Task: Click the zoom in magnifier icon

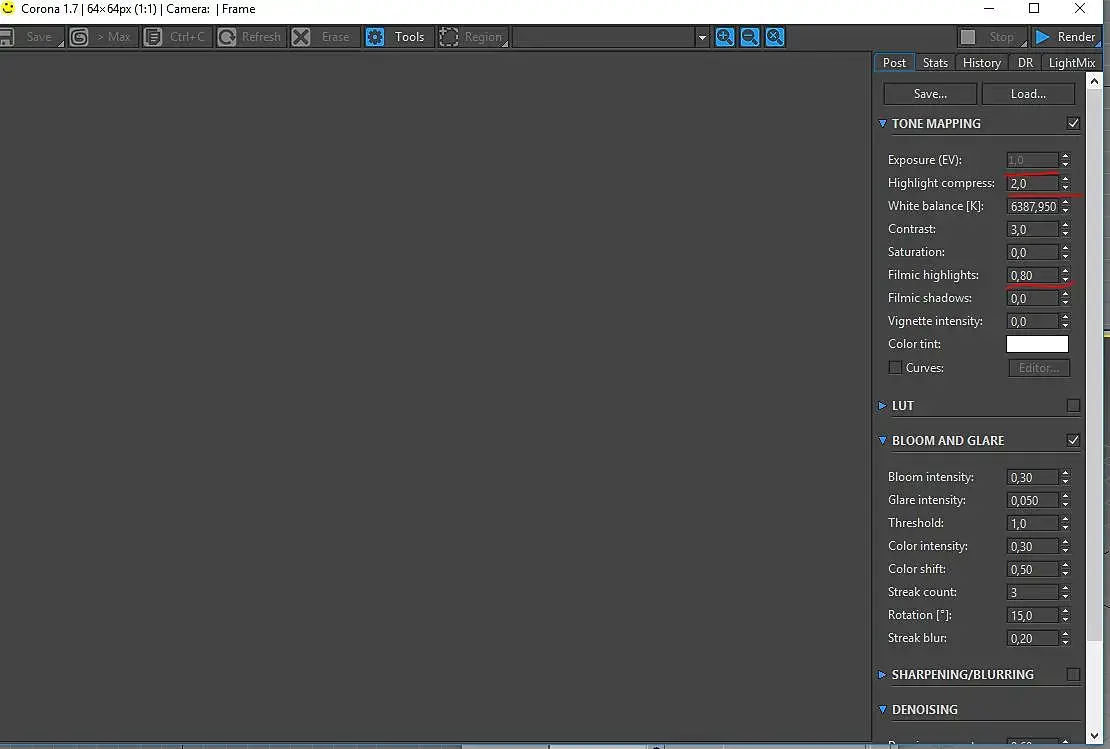Action: [x=724, y=37]
